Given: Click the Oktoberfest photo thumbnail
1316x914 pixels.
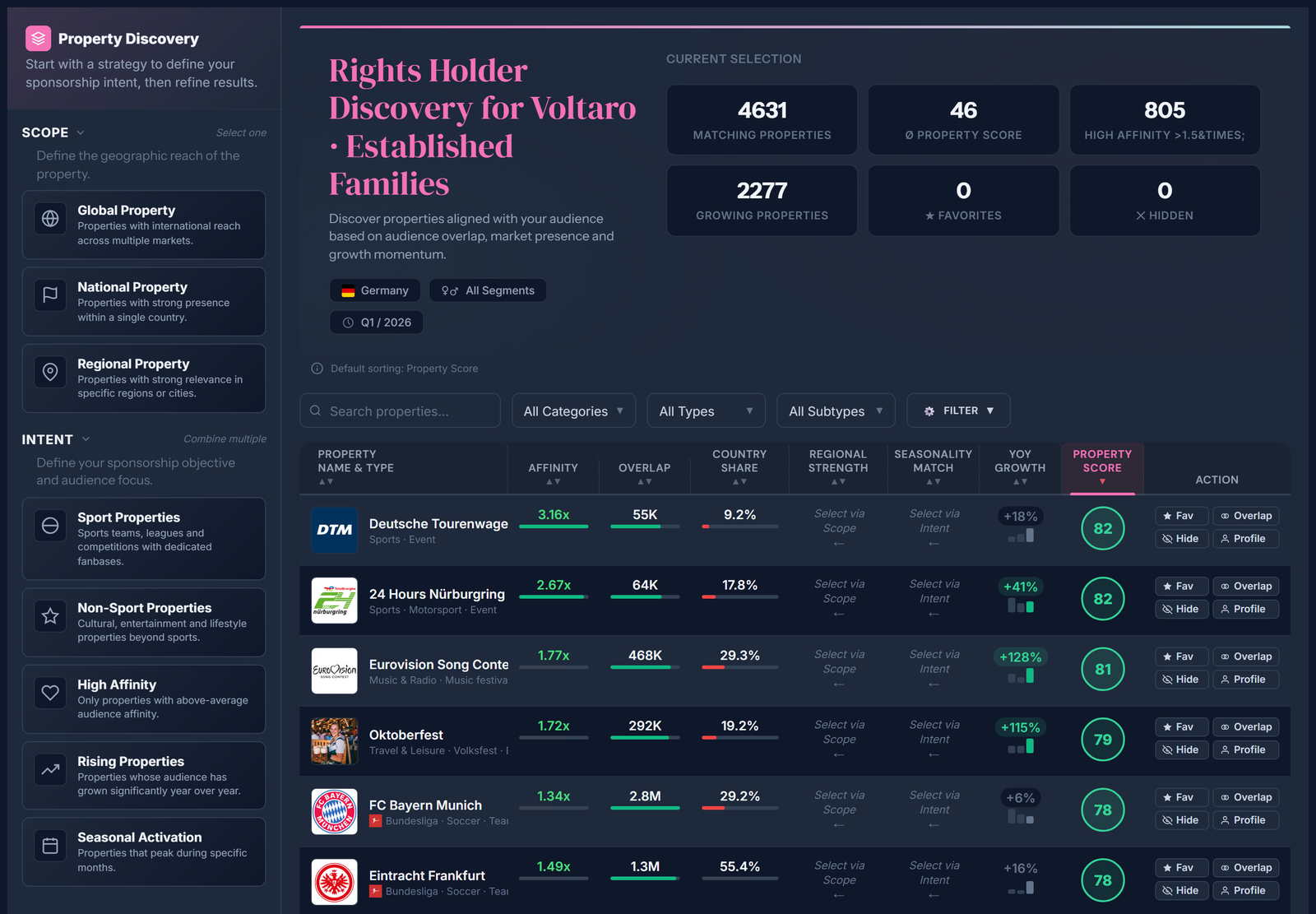Looking at the screenshot, I should pos(335,741).
